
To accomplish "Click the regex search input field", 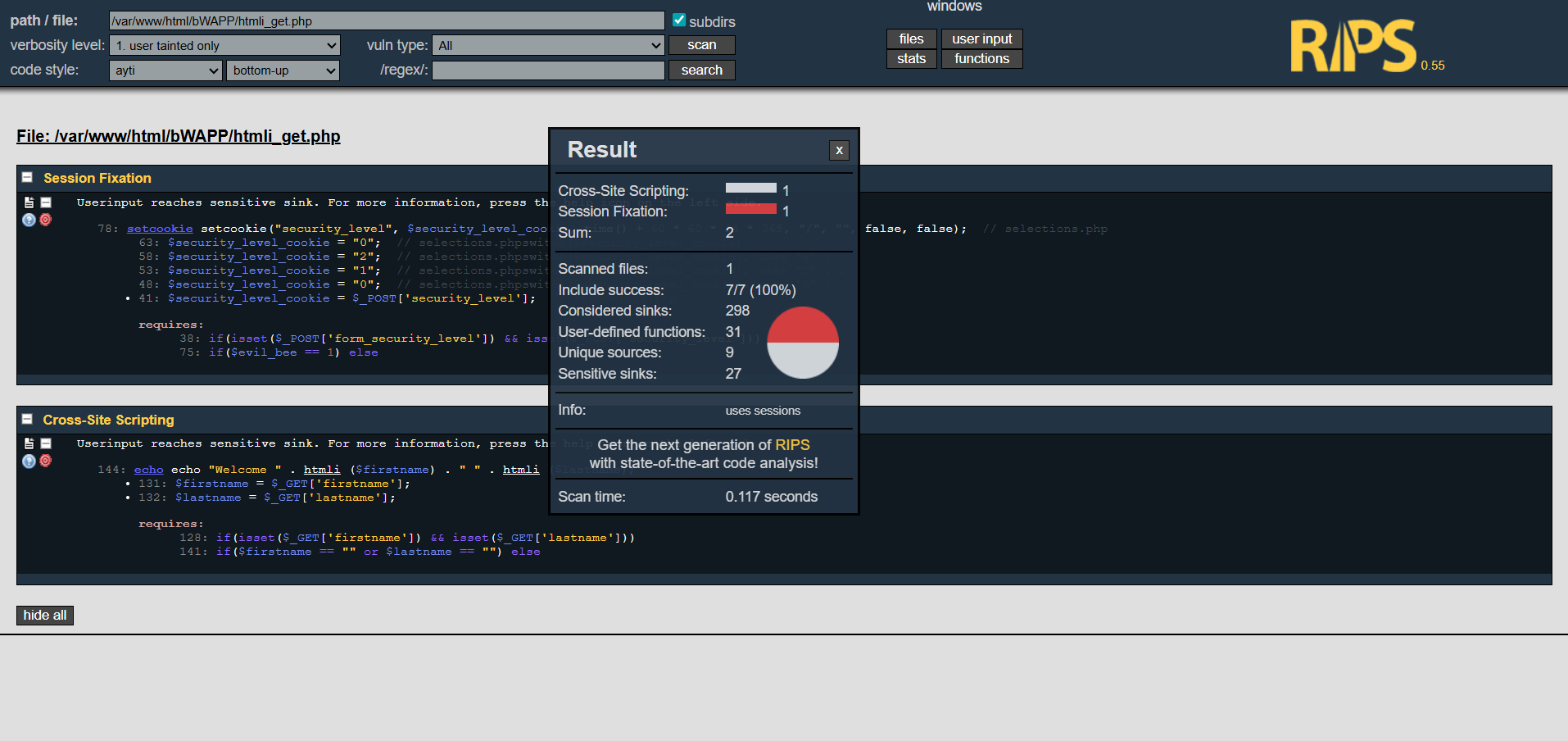I will (548, 70).
